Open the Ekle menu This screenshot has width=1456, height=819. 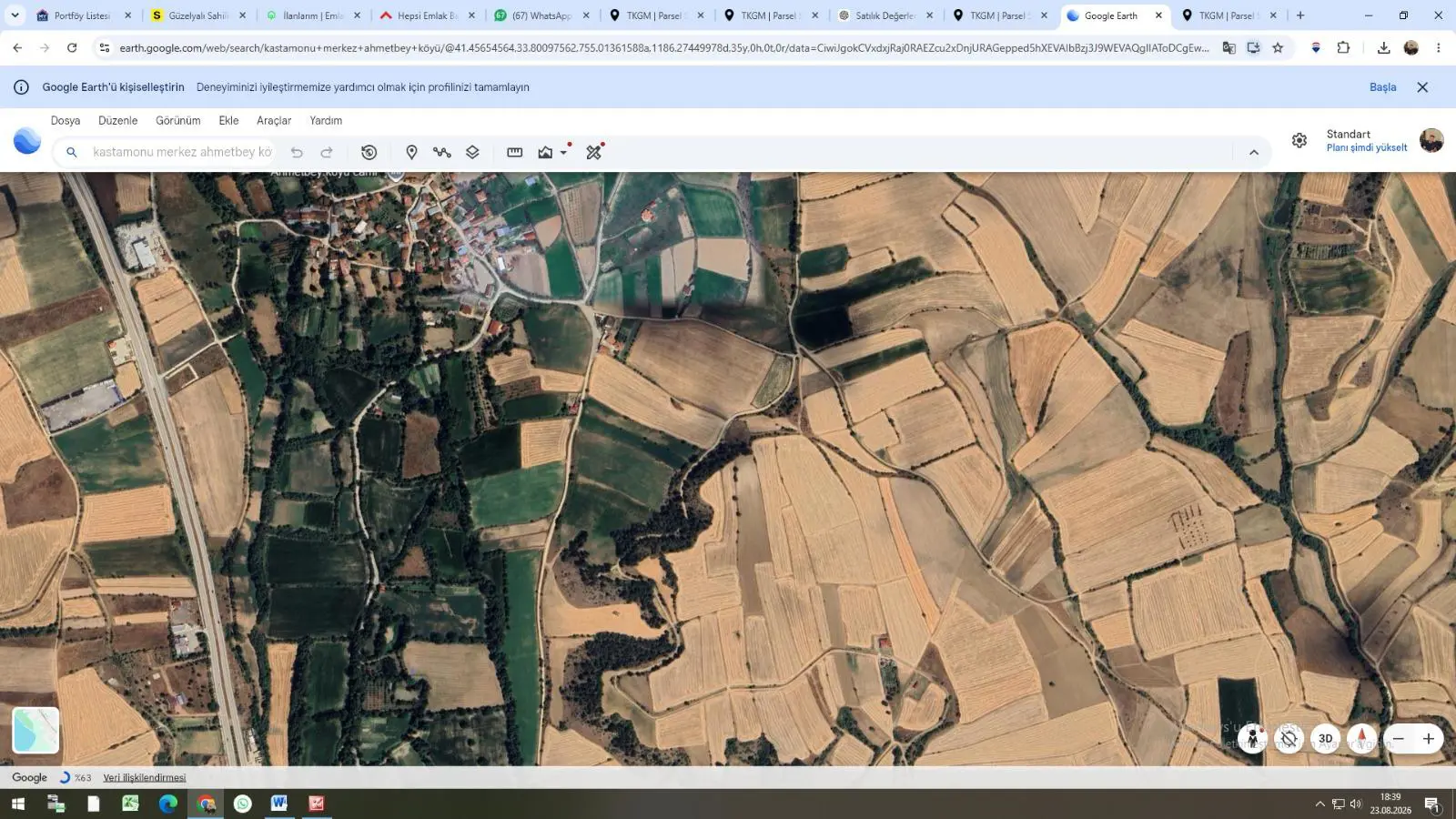coord(228,120)
